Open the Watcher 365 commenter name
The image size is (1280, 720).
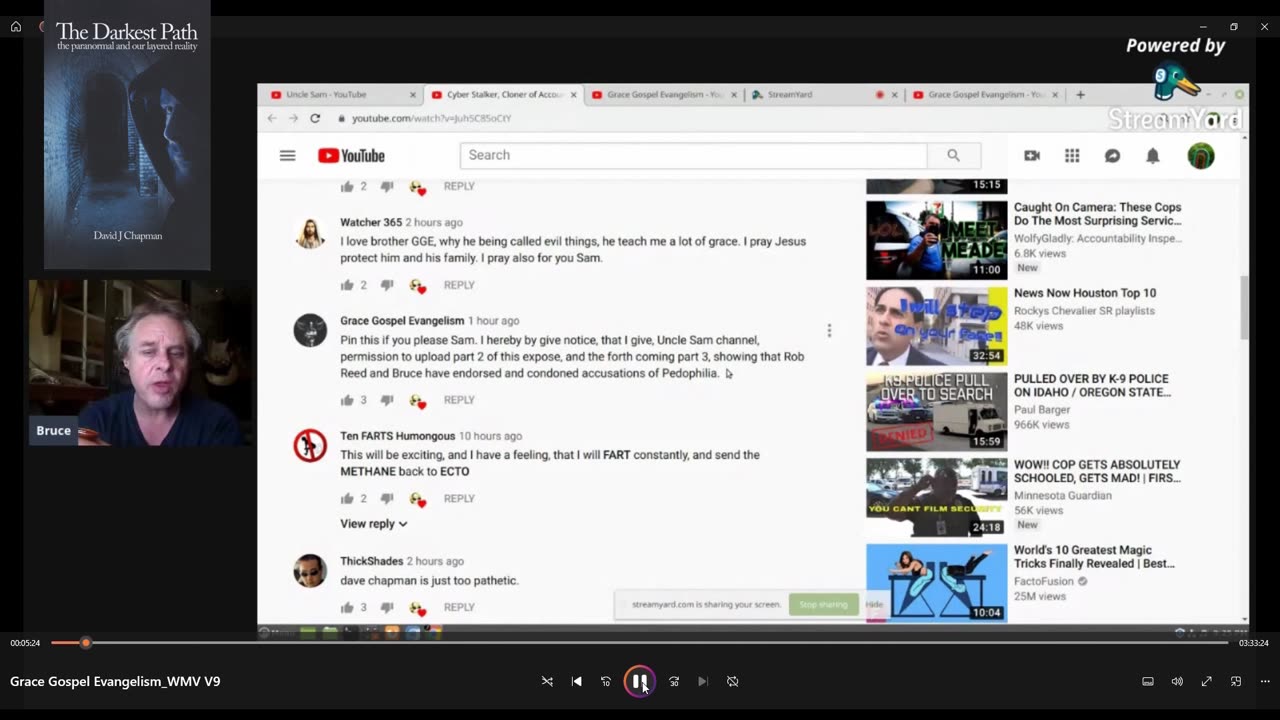point(371,222)
